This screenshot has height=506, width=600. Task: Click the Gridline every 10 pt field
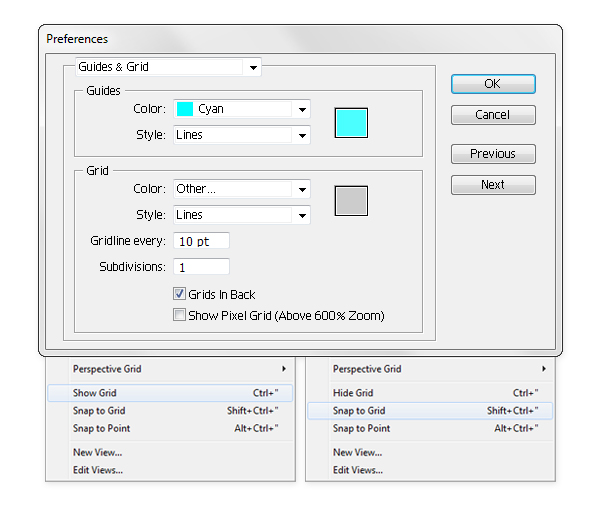201,241
